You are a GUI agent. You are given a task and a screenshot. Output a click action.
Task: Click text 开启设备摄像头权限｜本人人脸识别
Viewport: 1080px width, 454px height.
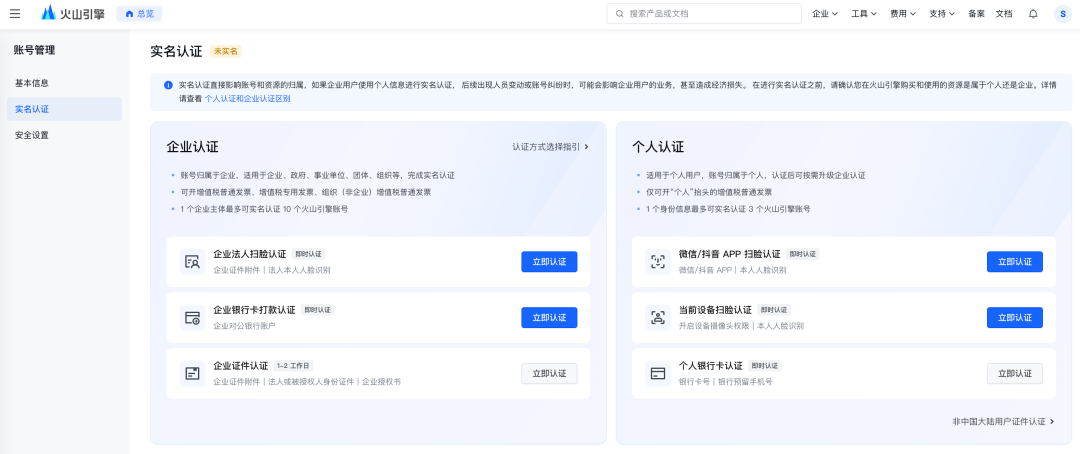pos(741,326)
